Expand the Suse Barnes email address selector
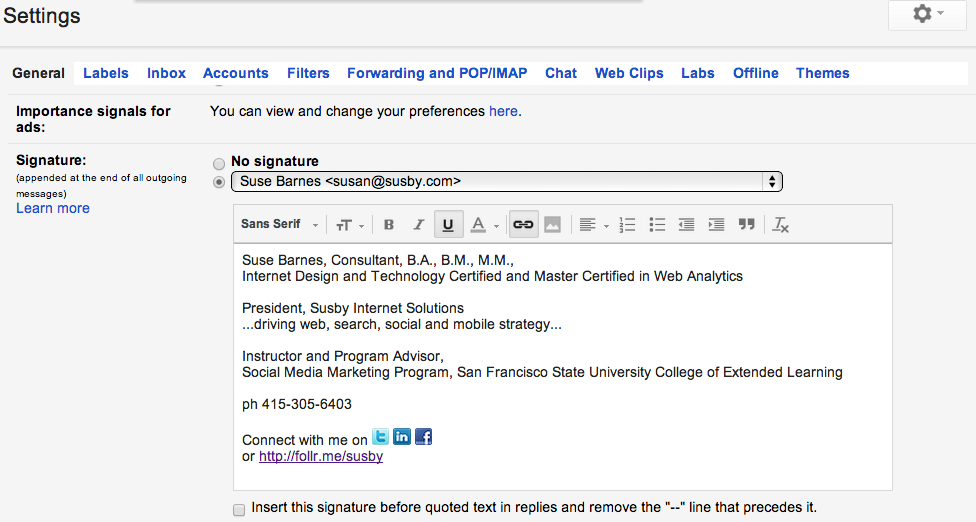Image resolution: width=976 pixels, height=522 pixels. tap(506, 182)
